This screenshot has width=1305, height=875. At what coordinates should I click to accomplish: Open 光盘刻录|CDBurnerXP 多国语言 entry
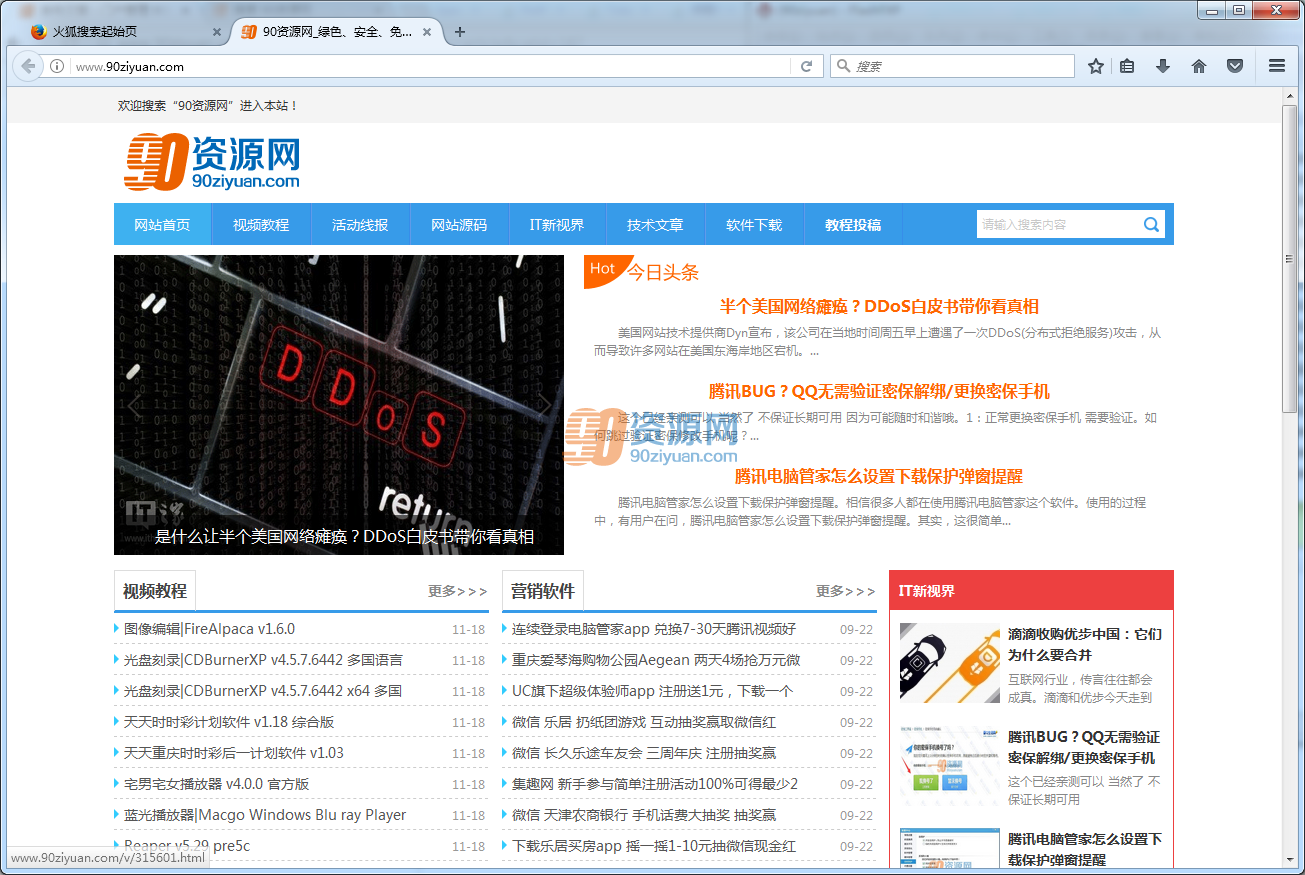point(263,660)
